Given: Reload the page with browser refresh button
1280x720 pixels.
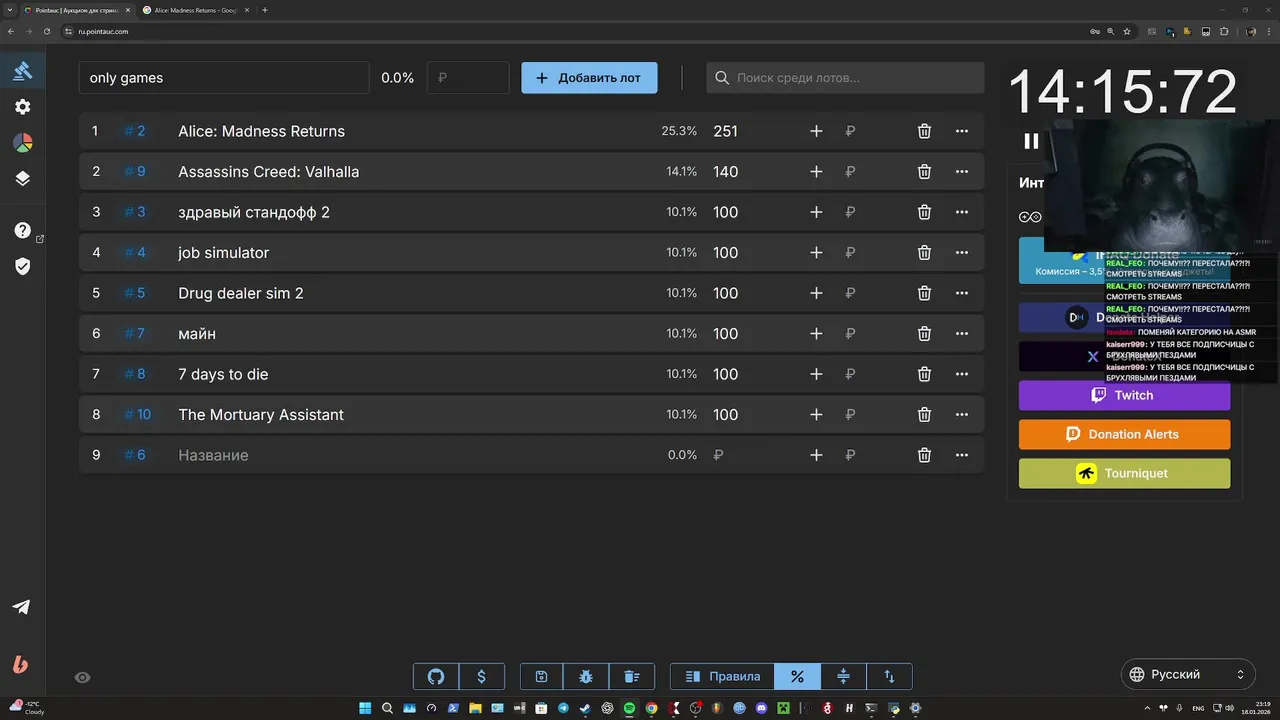Looking at the screenshot, I should [x=46, y=31].
